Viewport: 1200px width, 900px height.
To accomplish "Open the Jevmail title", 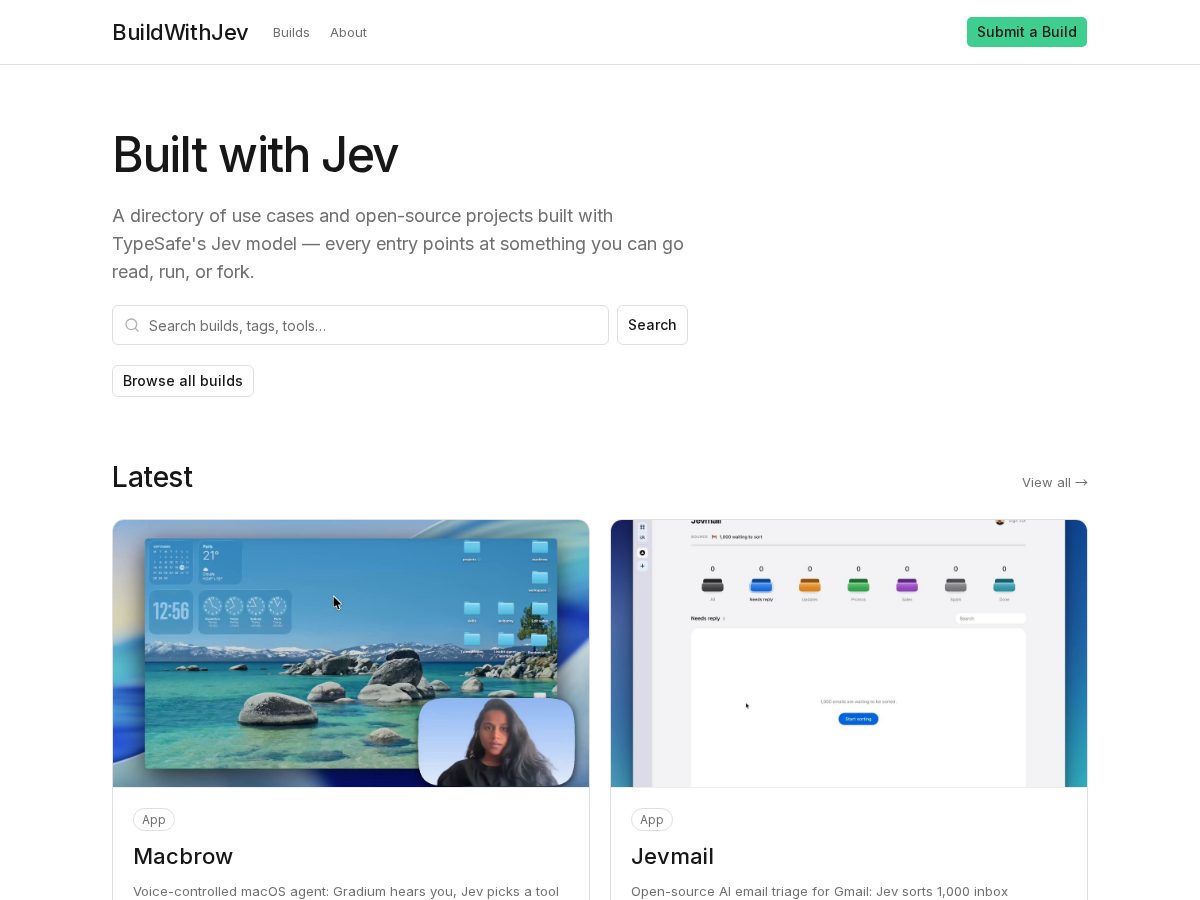I will click(672, 856).
